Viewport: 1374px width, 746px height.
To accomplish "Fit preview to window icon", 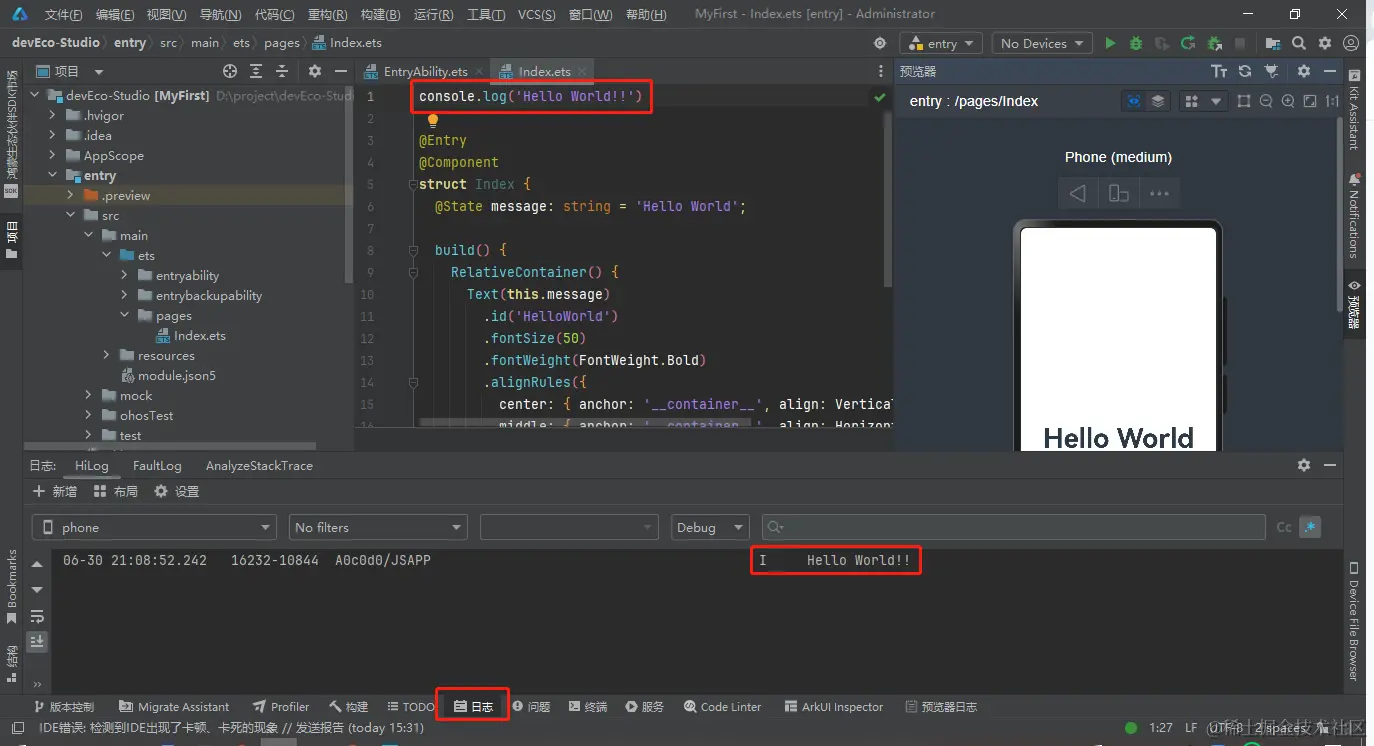I will (1310, 101).
